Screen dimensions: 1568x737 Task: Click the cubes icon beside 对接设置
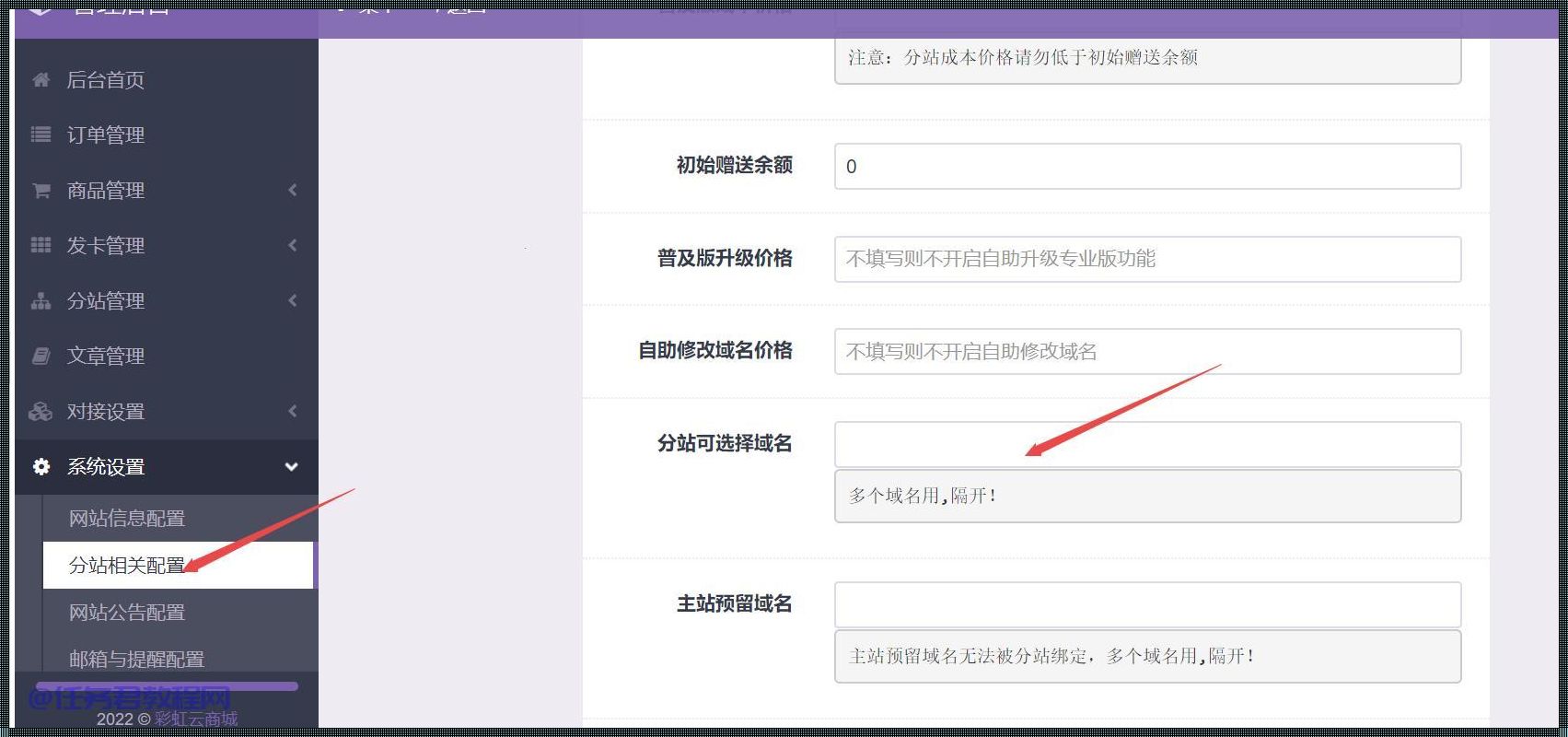click(x=41, y=412)
